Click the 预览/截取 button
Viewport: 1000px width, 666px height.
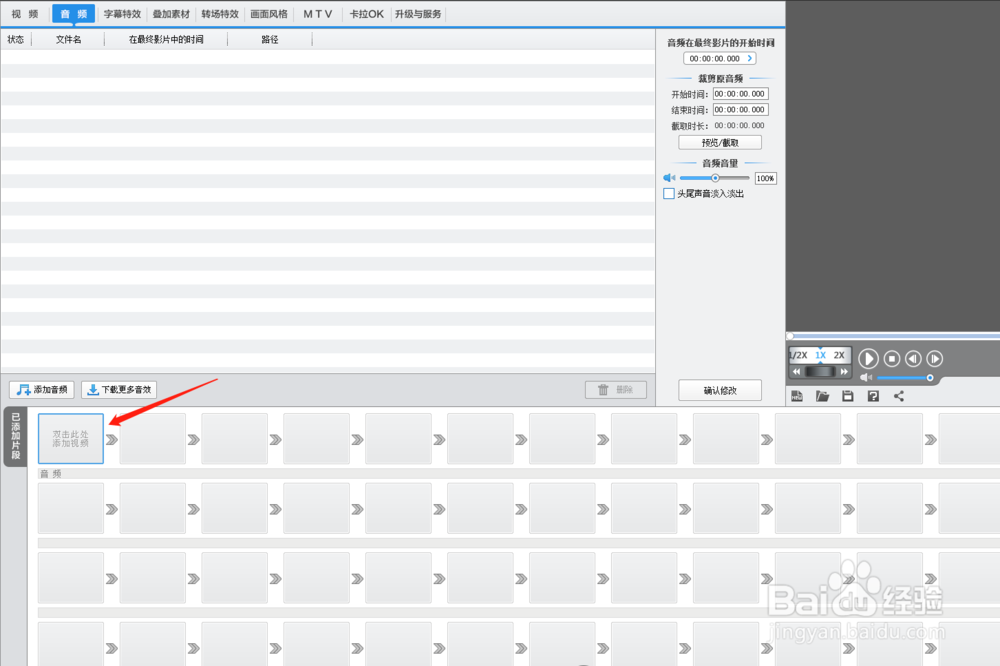tap(720, 143)
